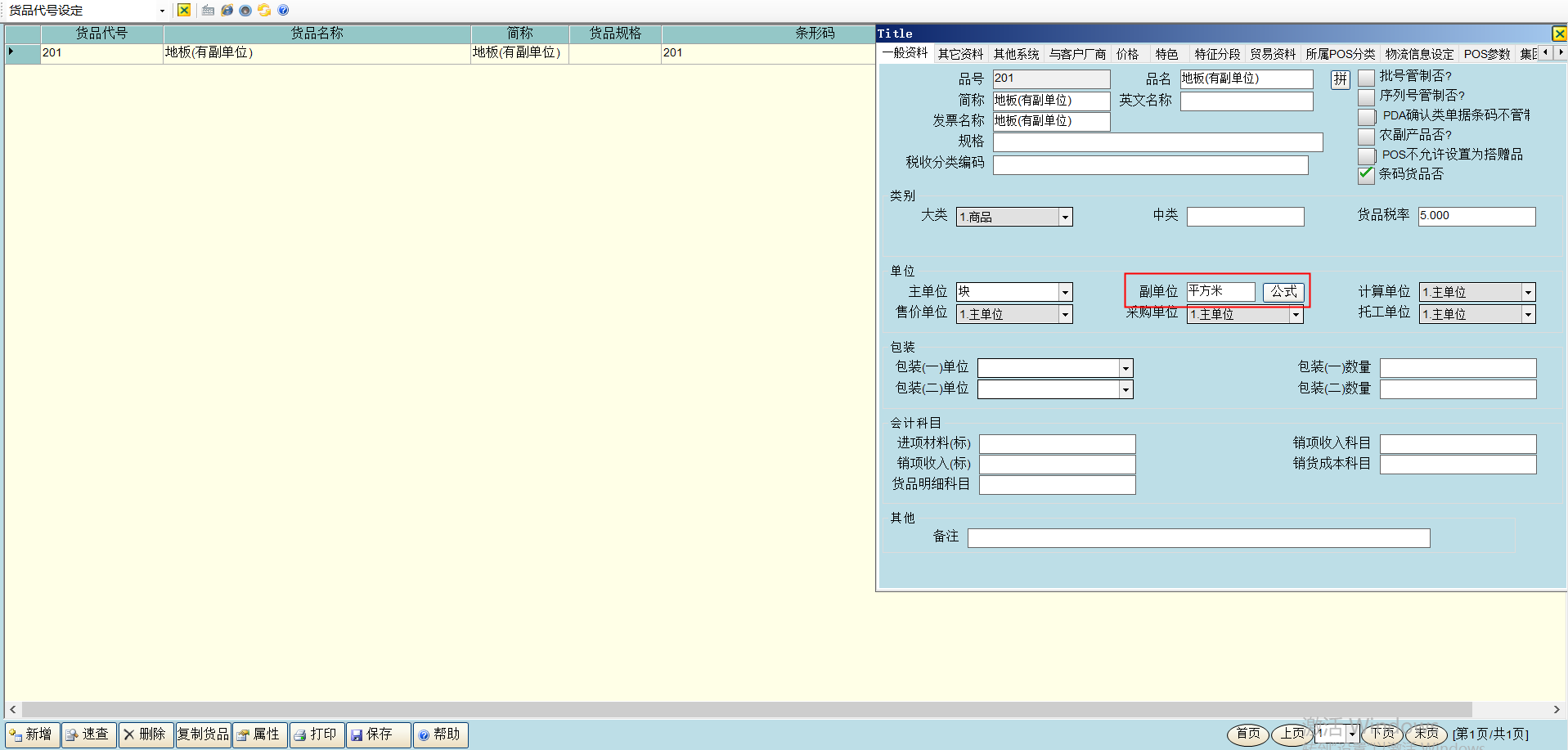Expand the 主单位 dropdown
The height and width of the screenshot is (750, 1568).
click(x=1065, y=292)
